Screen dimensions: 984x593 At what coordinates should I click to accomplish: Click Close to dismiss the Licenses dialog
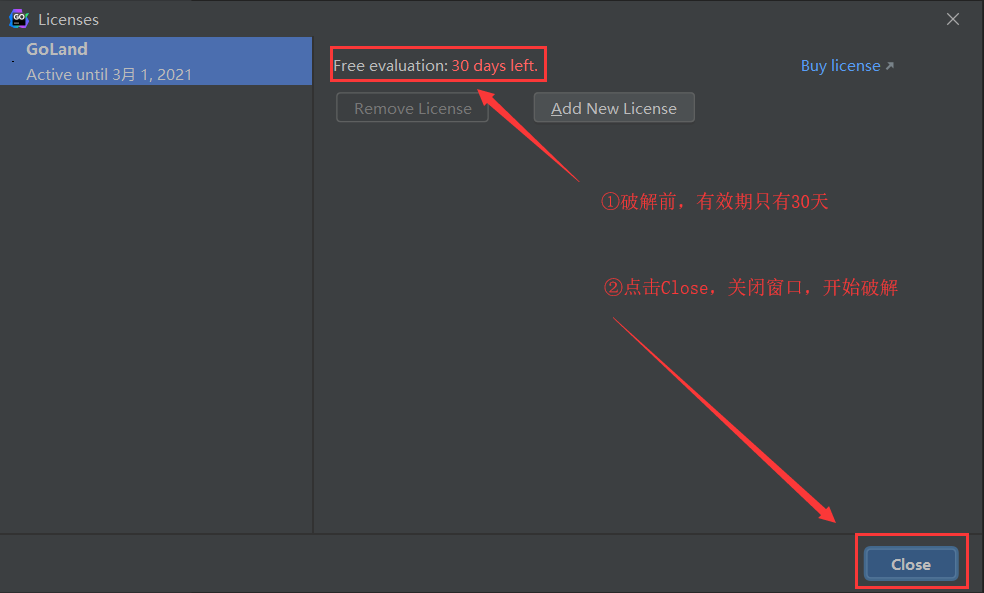909,563
